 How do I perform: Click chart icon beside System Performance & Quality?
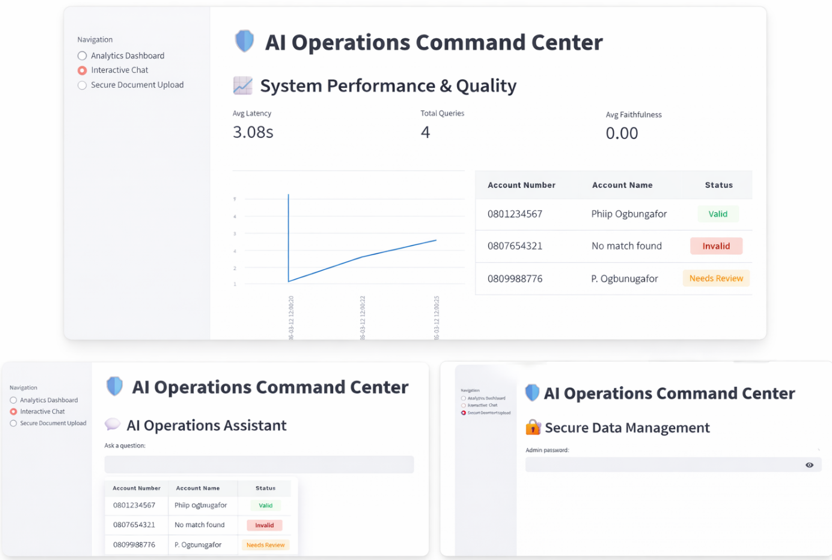click(243, 85)
